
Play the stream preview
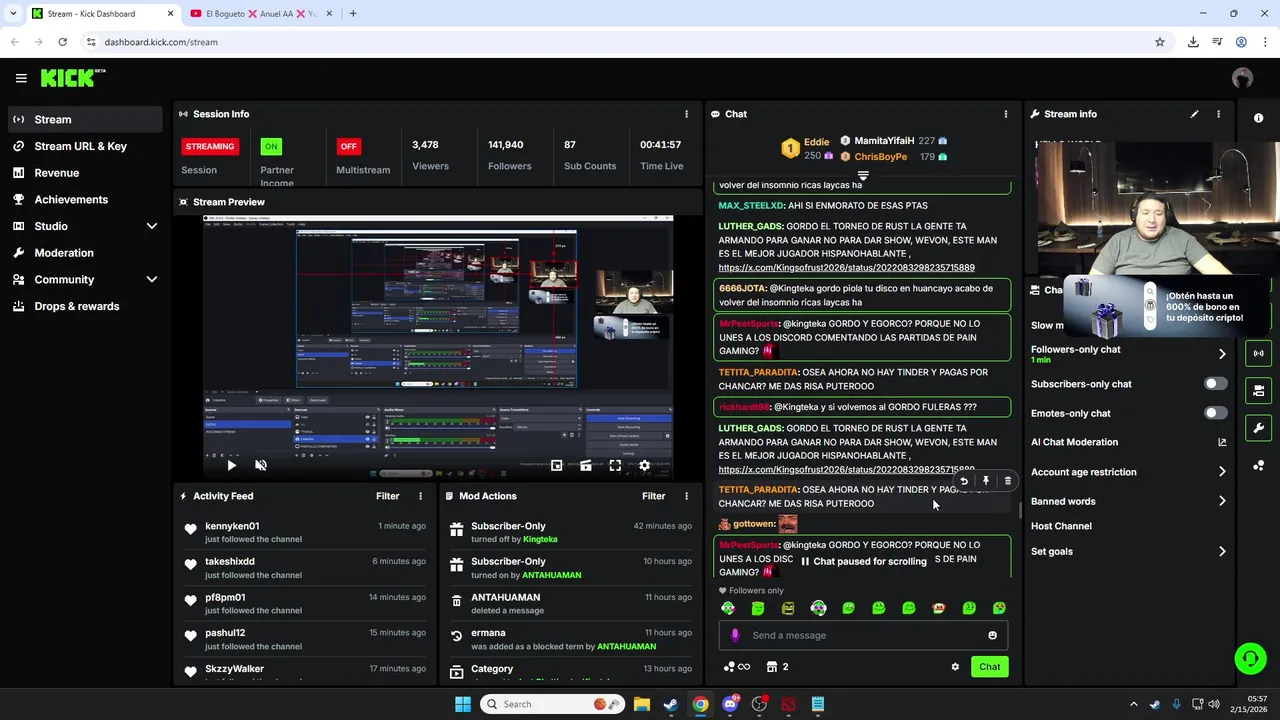[x=231, y=465]
